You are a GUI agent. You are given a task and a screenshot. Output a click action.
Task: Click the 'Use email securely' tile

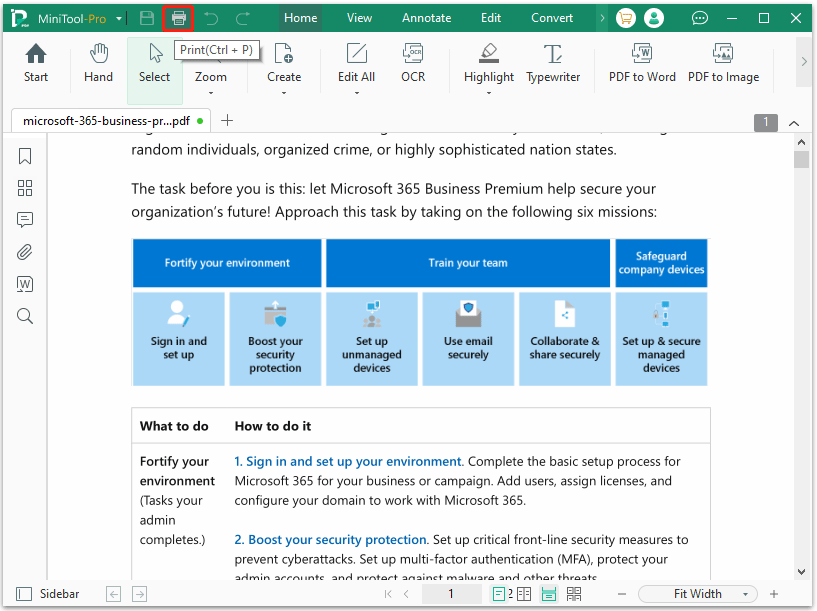click(468, 339)
